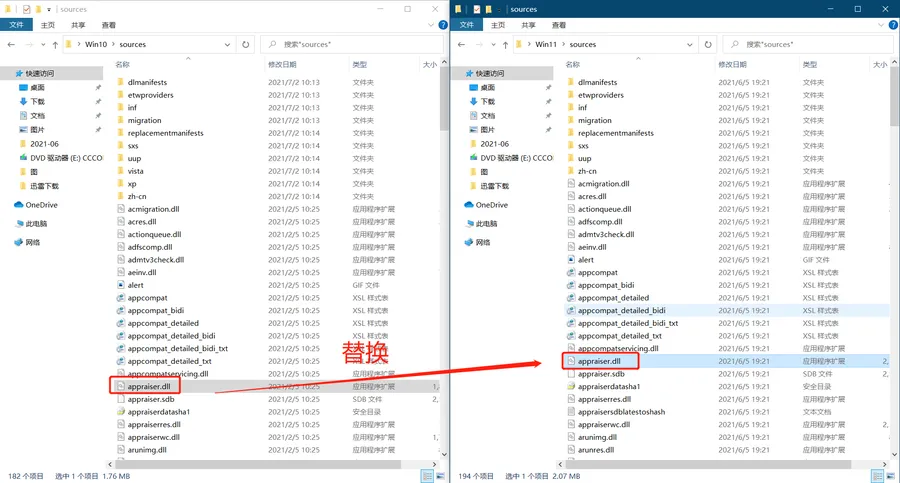Click scroll right arrow in Win11 file list
Screen dimensions: 900x483
pyautogui.click(x=885, y=464)
